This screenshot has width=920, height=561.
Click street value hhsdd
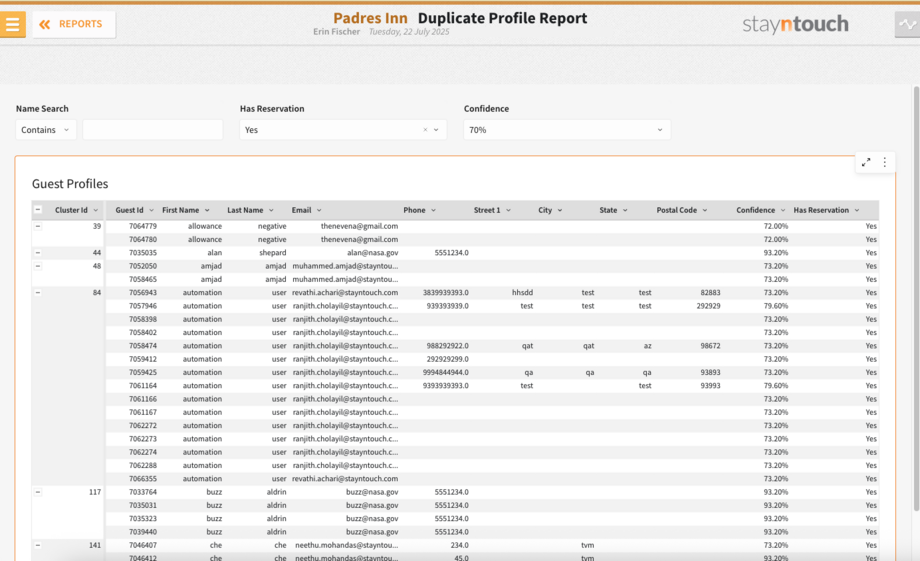522,292
